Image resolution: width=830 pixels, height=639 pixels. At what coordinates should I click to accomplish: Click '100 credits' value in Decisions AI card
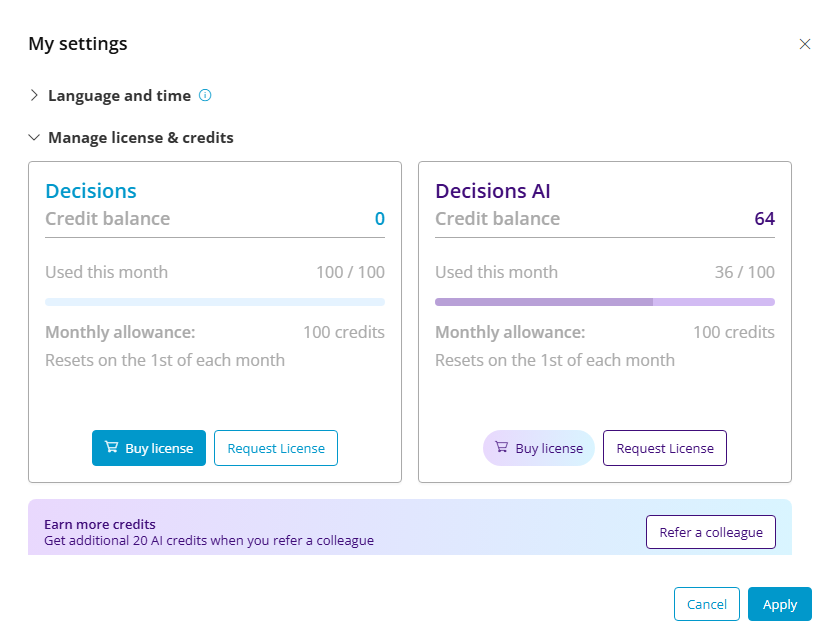(x=734, y=332)
